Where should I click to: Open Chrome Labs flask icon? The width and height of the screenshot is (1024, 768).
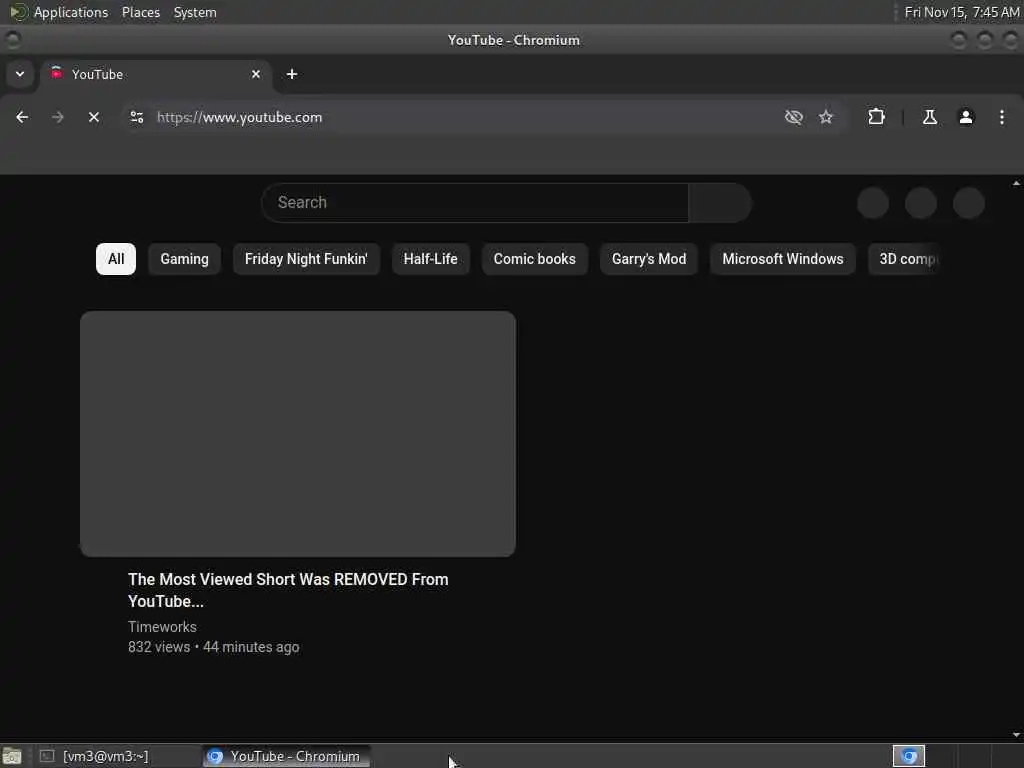(x=930, y=117)
